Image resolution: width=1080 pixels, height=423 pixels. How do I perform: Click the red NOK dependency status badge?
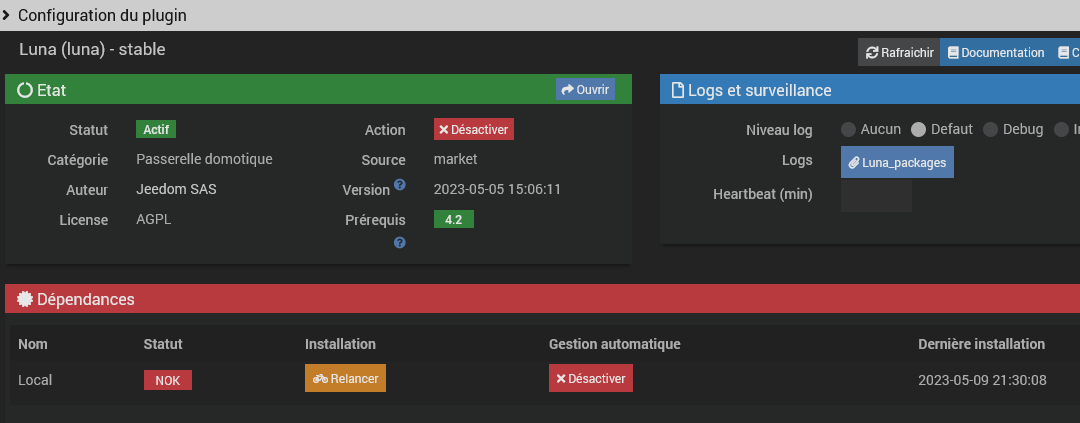coord(168,380)
